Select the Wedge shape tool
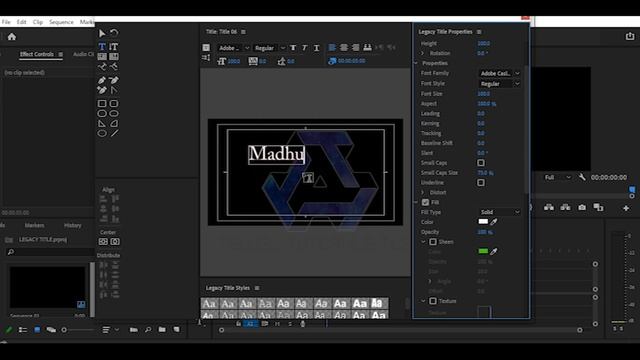 point(102,123)
